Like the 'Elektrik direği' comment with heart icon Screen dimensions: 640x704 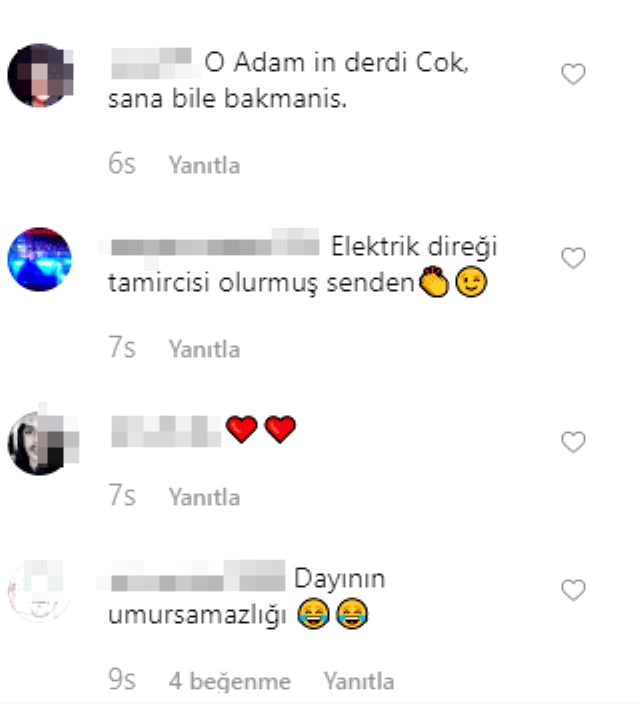573,258
